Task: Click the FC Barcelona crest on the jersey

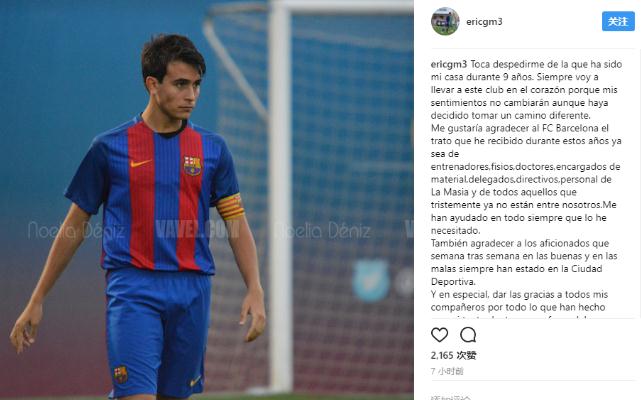Action: pyautogui.click(x=192, y=166)
